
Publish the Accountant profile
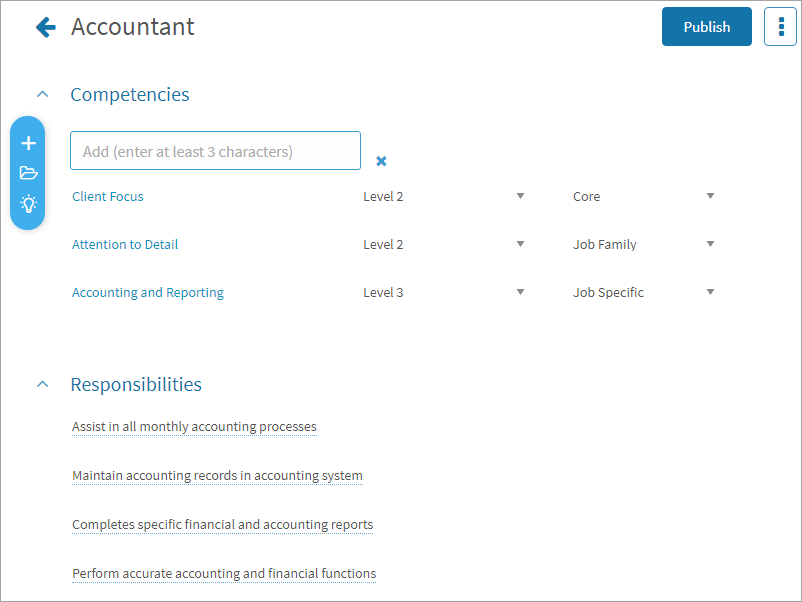point(707,27)
